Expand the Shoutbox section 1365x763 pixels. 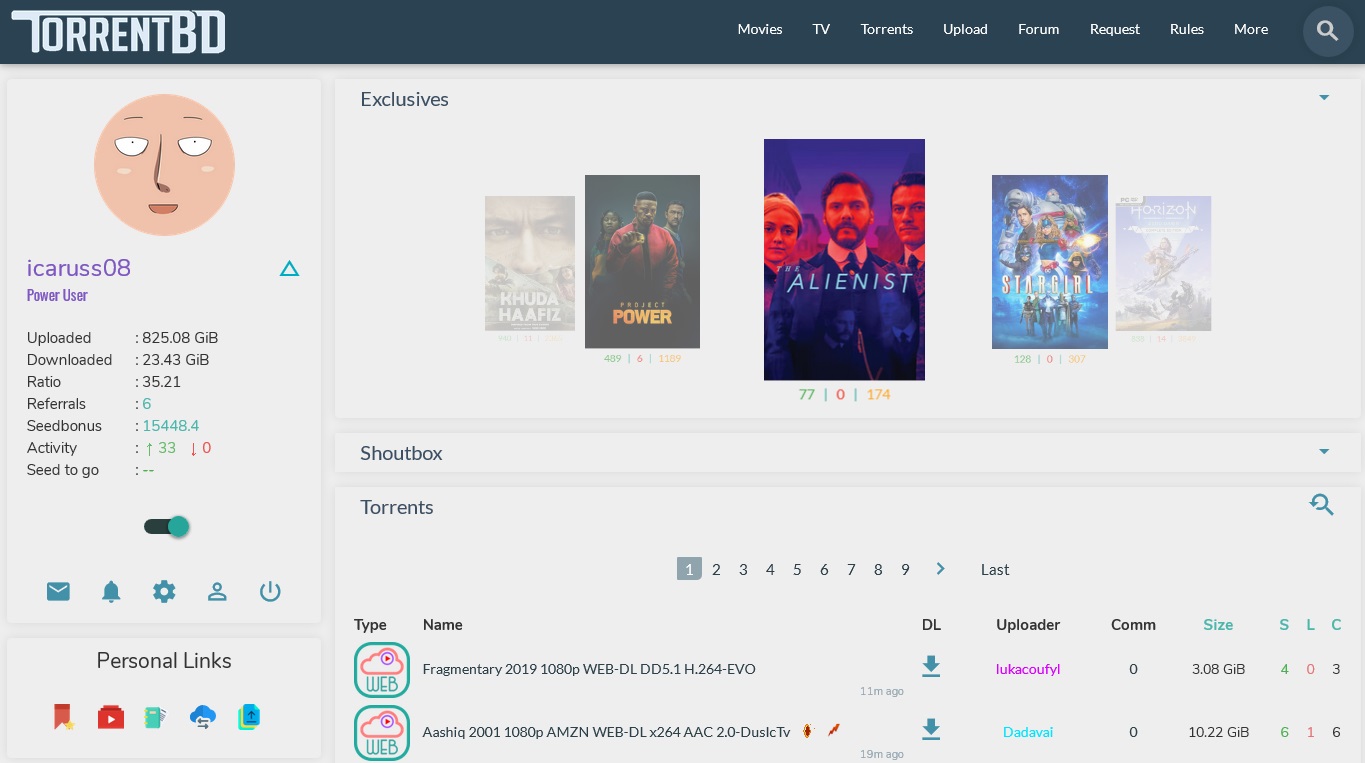(1323, 451)
